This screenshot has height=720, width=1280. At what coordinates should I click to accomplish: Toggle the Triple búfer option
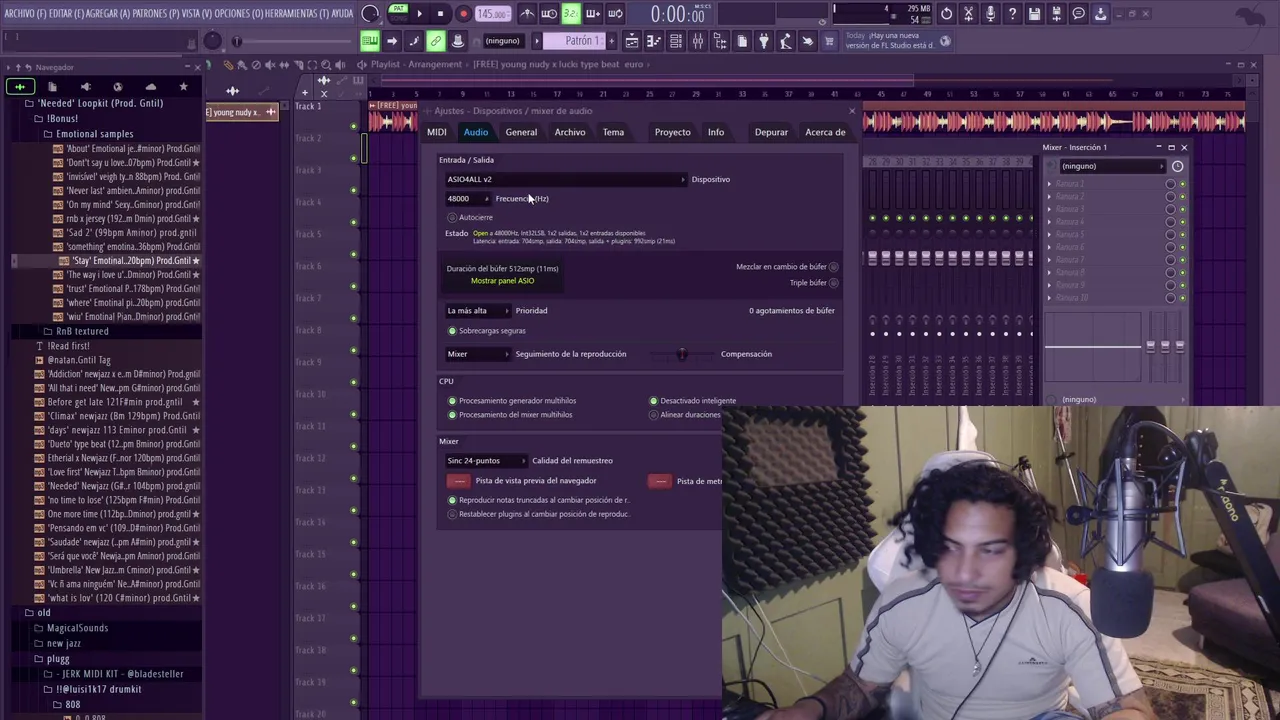click(x=833, y=283)
